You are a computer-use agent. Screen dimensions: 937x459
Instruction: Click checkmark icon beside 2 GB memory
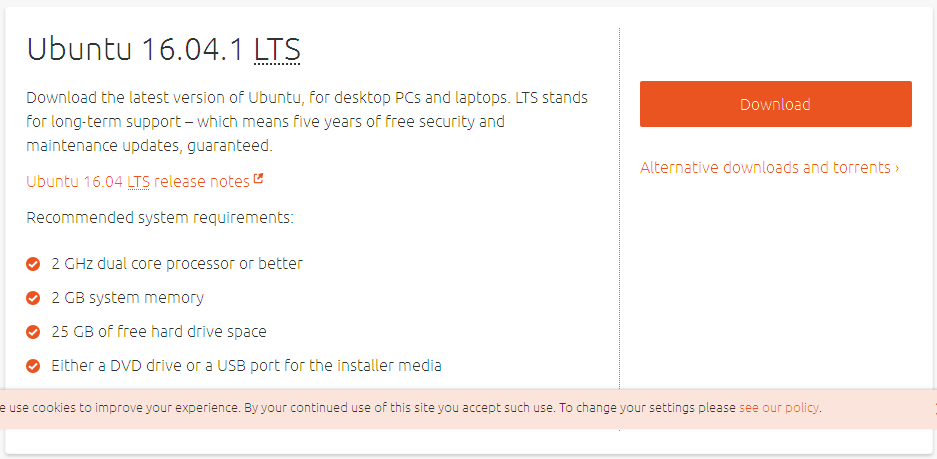point(33,298)
